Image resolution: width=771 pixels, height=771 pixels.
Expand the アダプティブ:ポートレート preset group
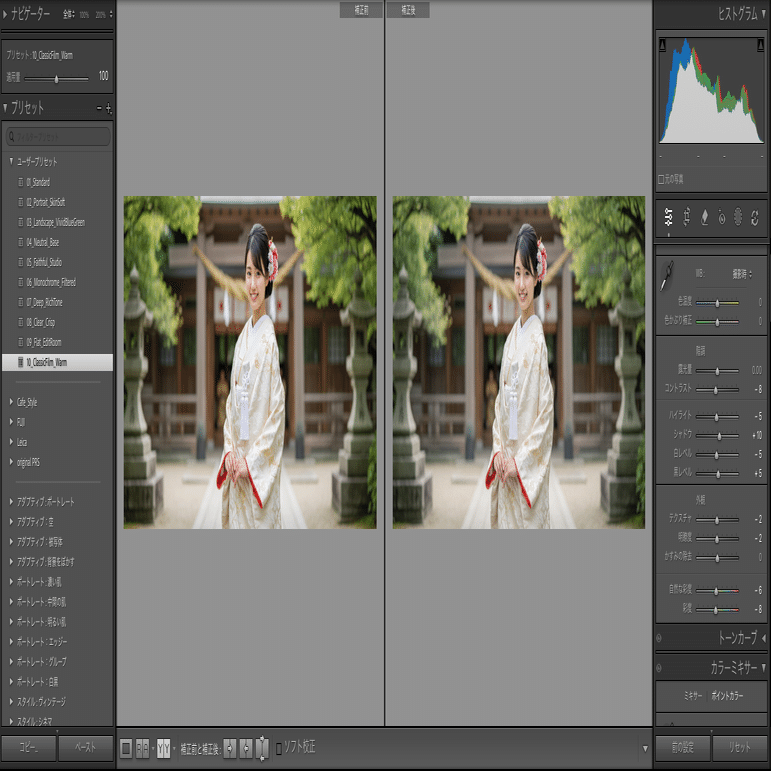click(11, 502)
